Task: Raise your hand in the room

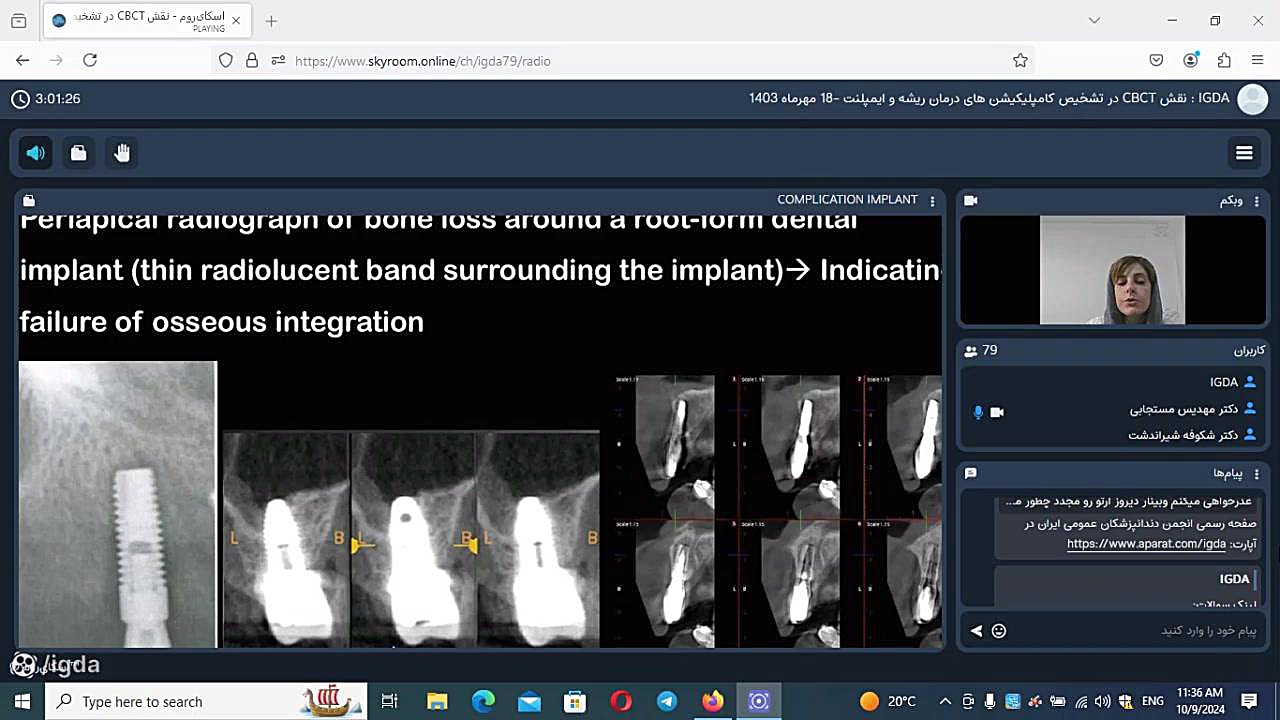Action: tap(122, 153)
